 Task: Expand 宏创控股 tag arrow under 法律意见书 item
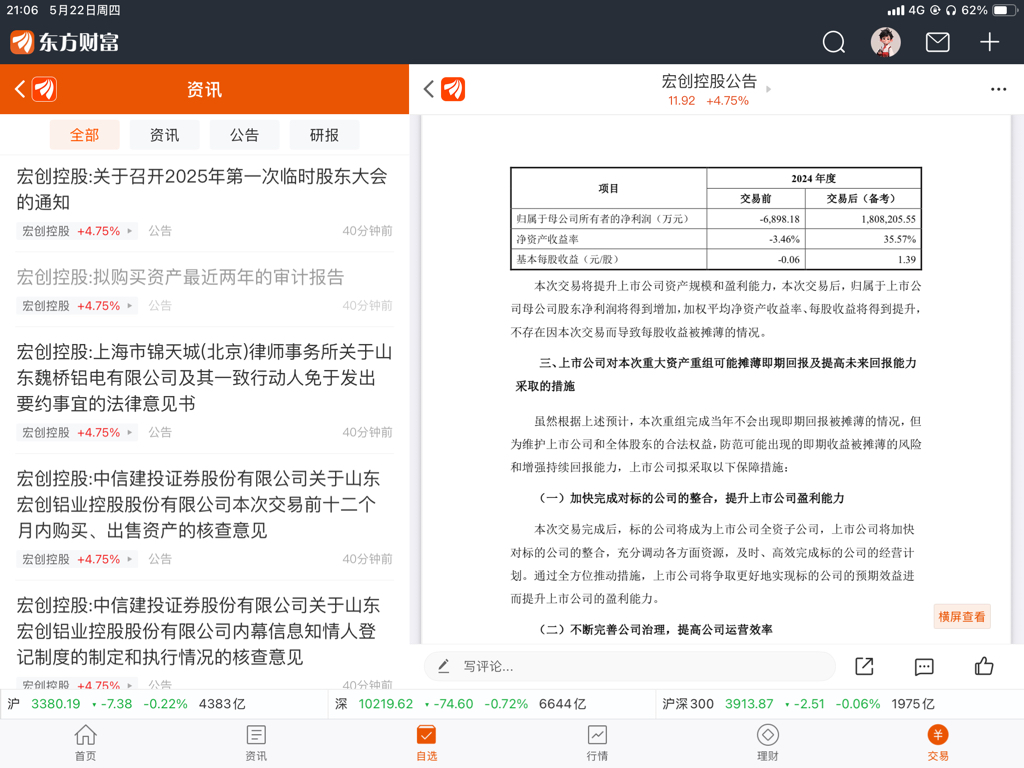pyautogui.click(x=129, y=432)
